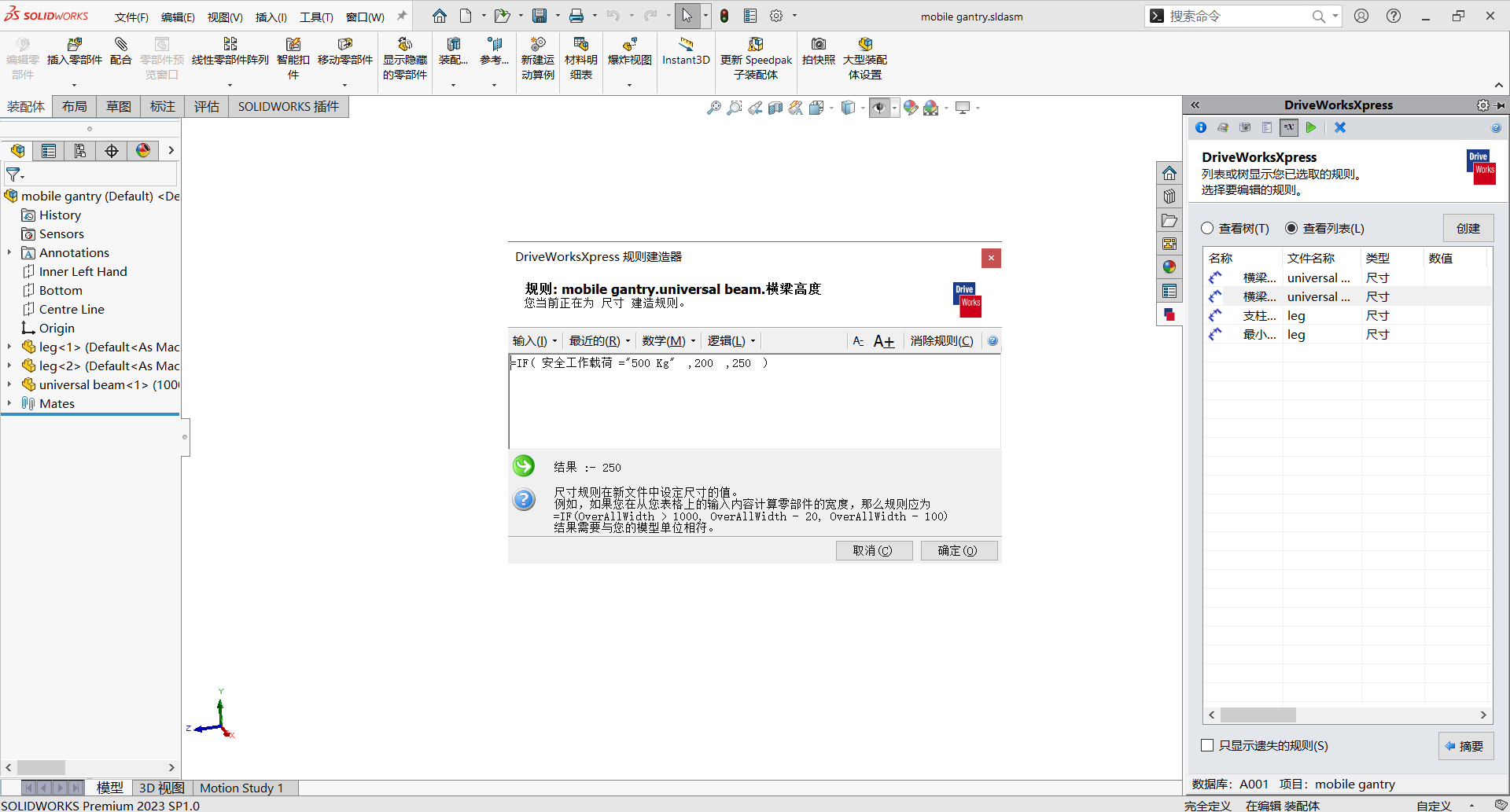Open 数学(M) dropdown in rule builder

point(668,341)
